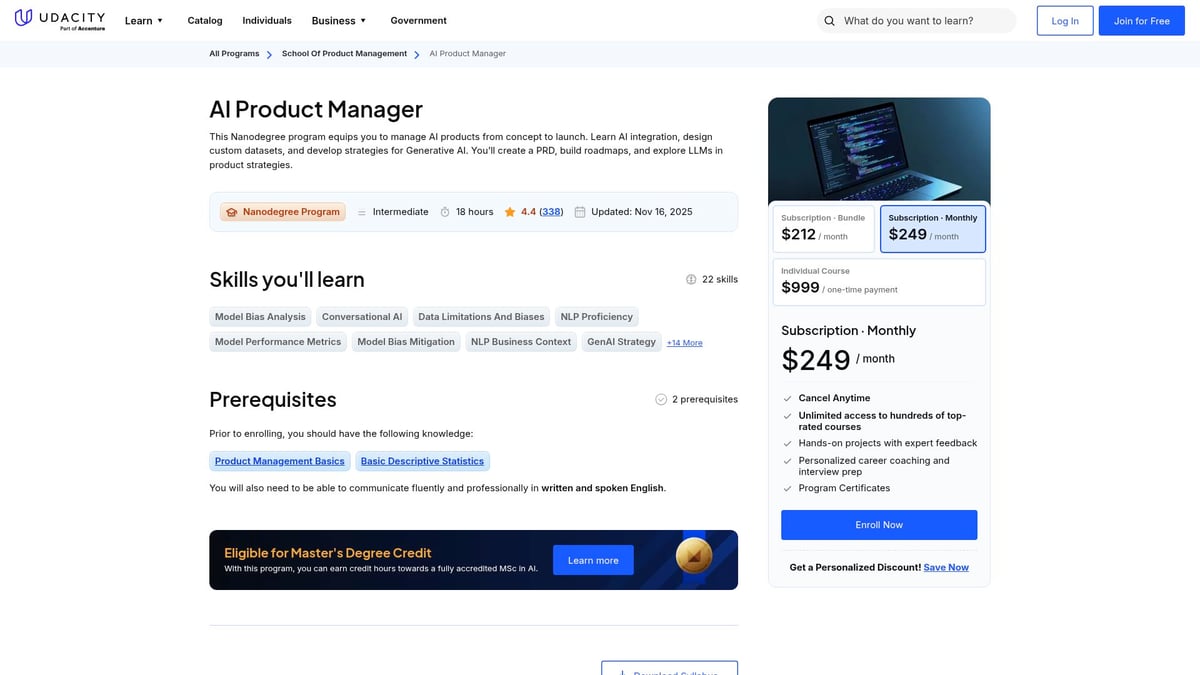The height and width of the screenshot is (675, 1200).
Task: Click the checkmark beside Program Certificates
Action: tap(787, 488)
